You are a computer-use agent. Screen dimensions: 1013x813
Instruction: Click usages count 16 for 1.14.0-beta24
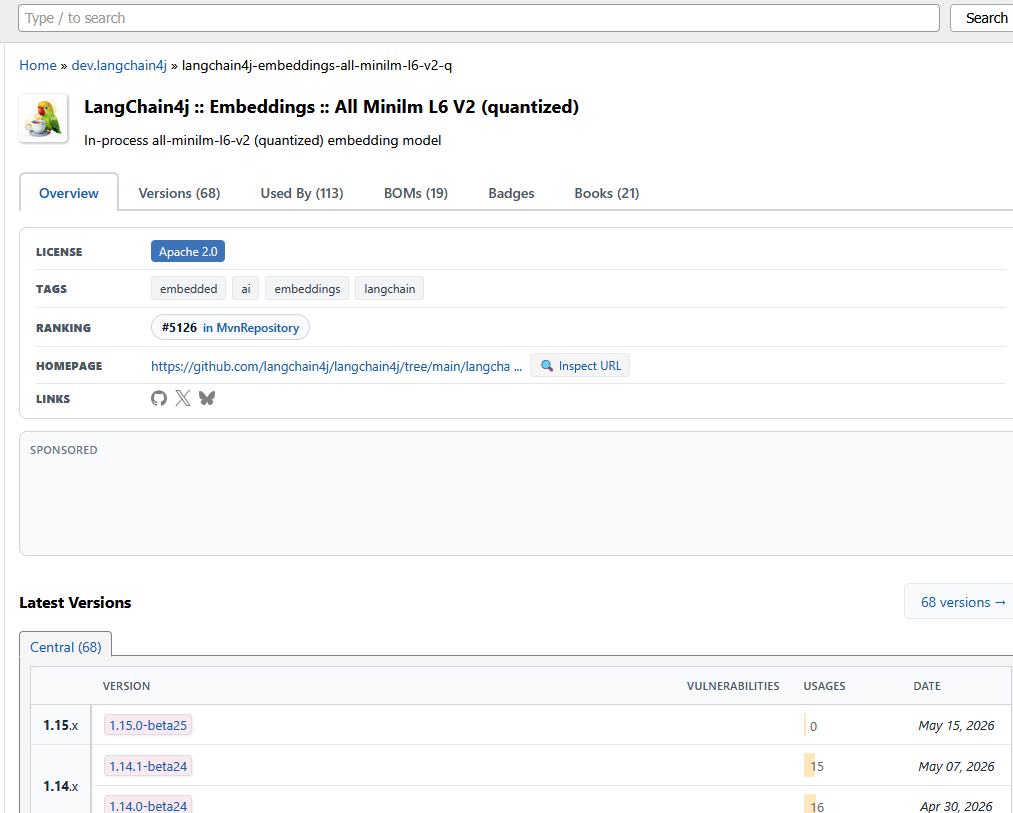point(817,807)
